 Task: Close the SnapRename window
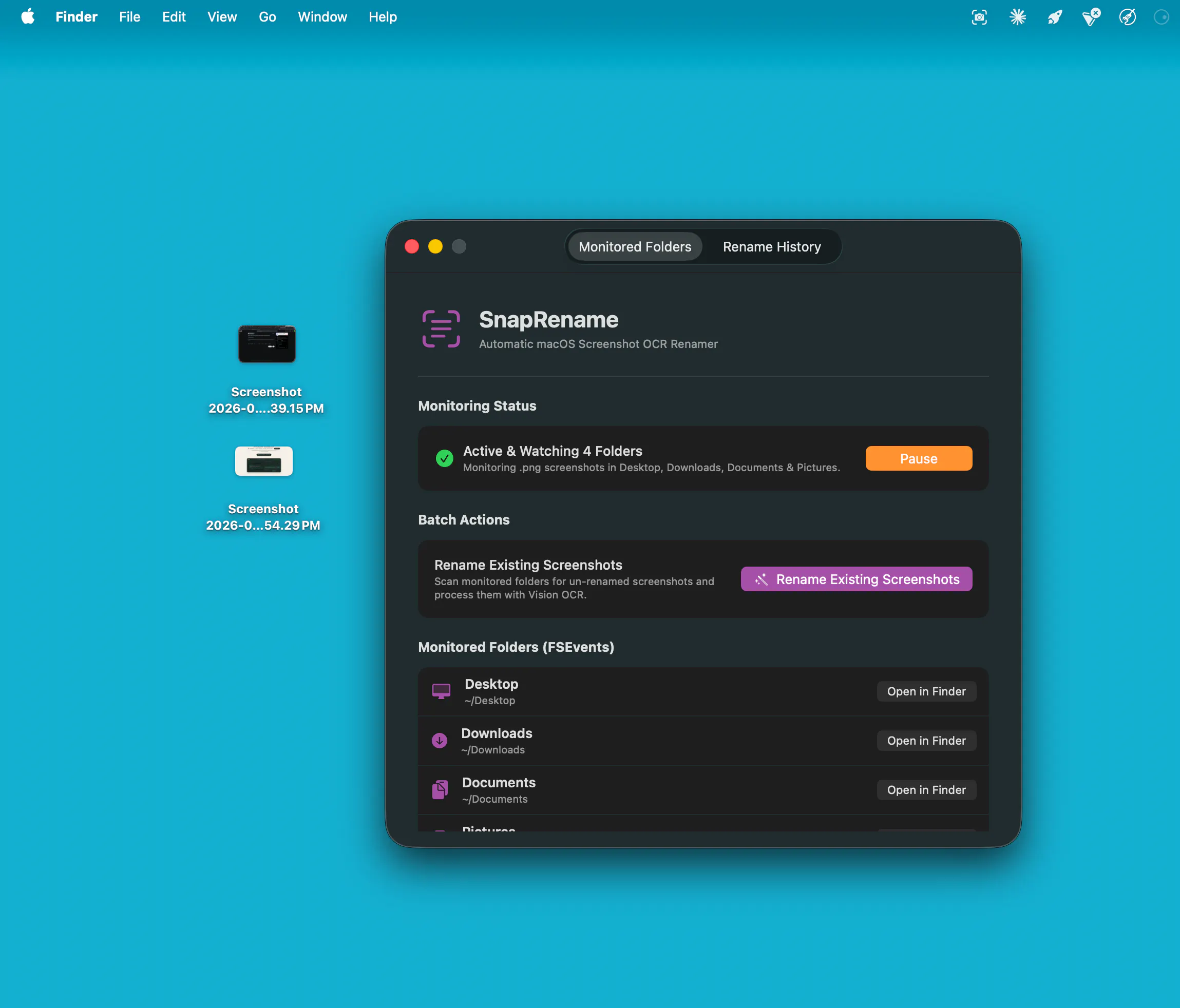tap(412, 246)
